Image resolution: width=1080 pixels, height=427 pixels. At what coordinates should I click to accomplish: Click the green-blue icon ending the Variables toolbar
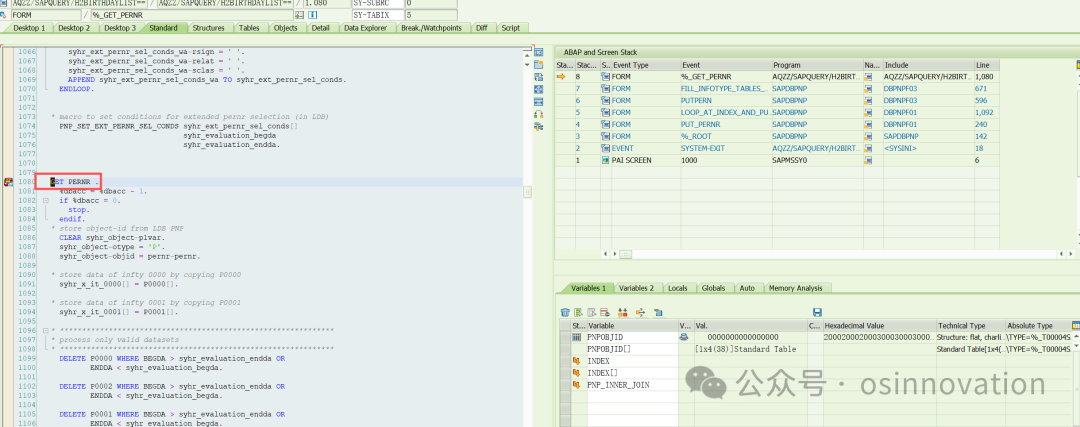[x=658, y=313]
